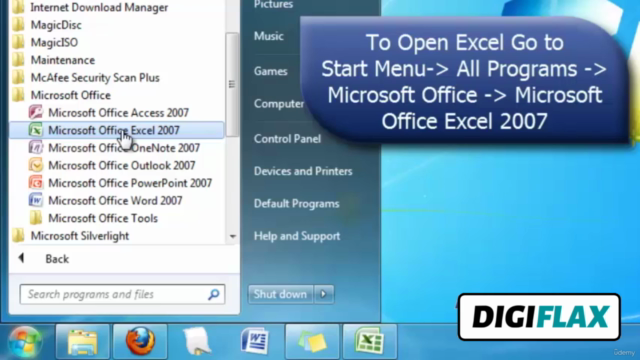Open the notepad document taskbar icon
Viewport: 640px width, 360px height.
198,342
